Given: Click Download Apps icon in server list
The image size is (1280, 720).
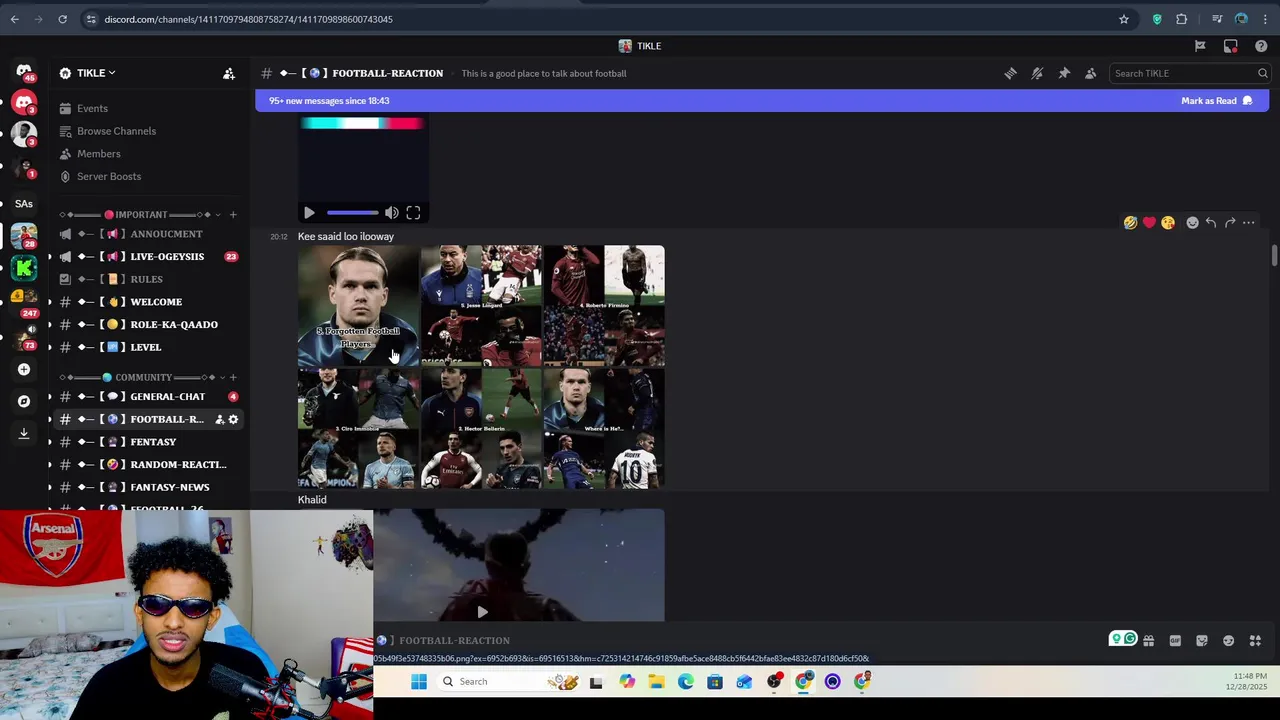Looking at the screenshot, I should tap(24, 433).
